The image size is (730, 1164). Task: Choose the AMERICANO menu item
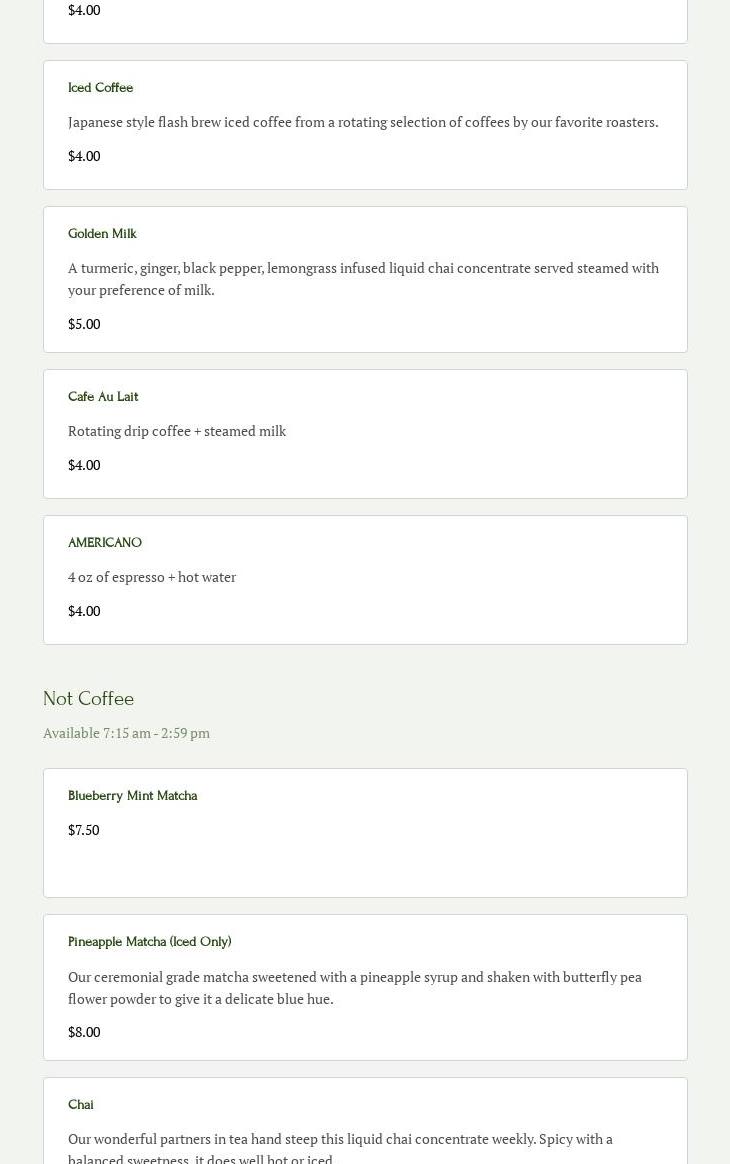coord(105,543)
